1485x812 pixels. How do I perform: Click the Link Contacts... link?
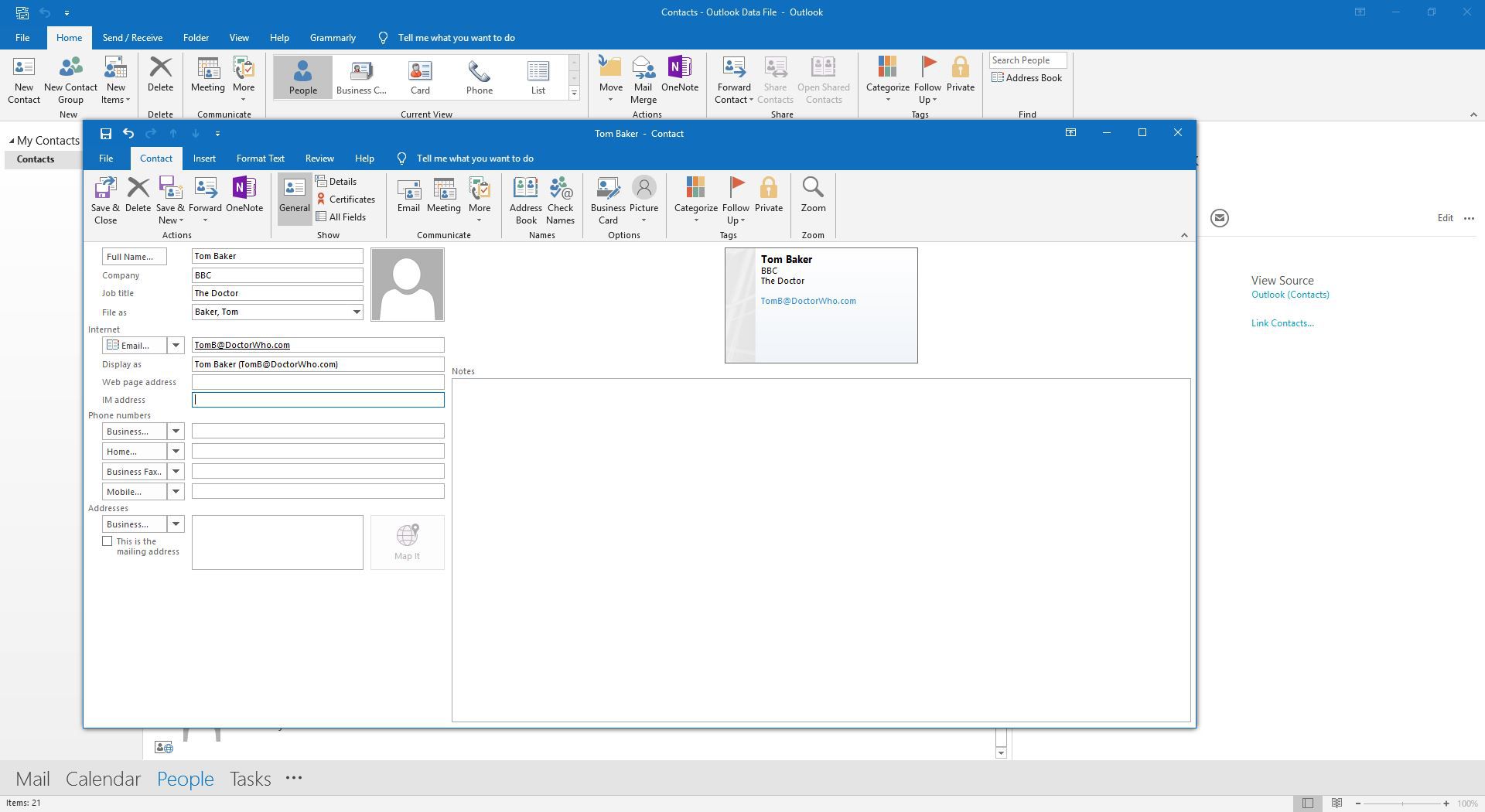pos(1282,323)
